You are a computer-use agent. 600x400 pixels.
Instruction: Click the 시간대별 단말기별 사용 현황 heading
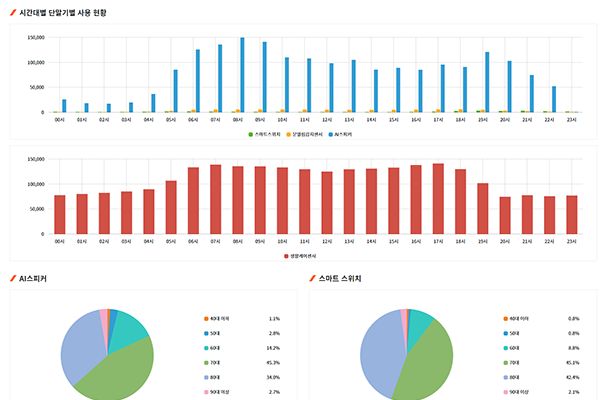(x=63, y=13)
